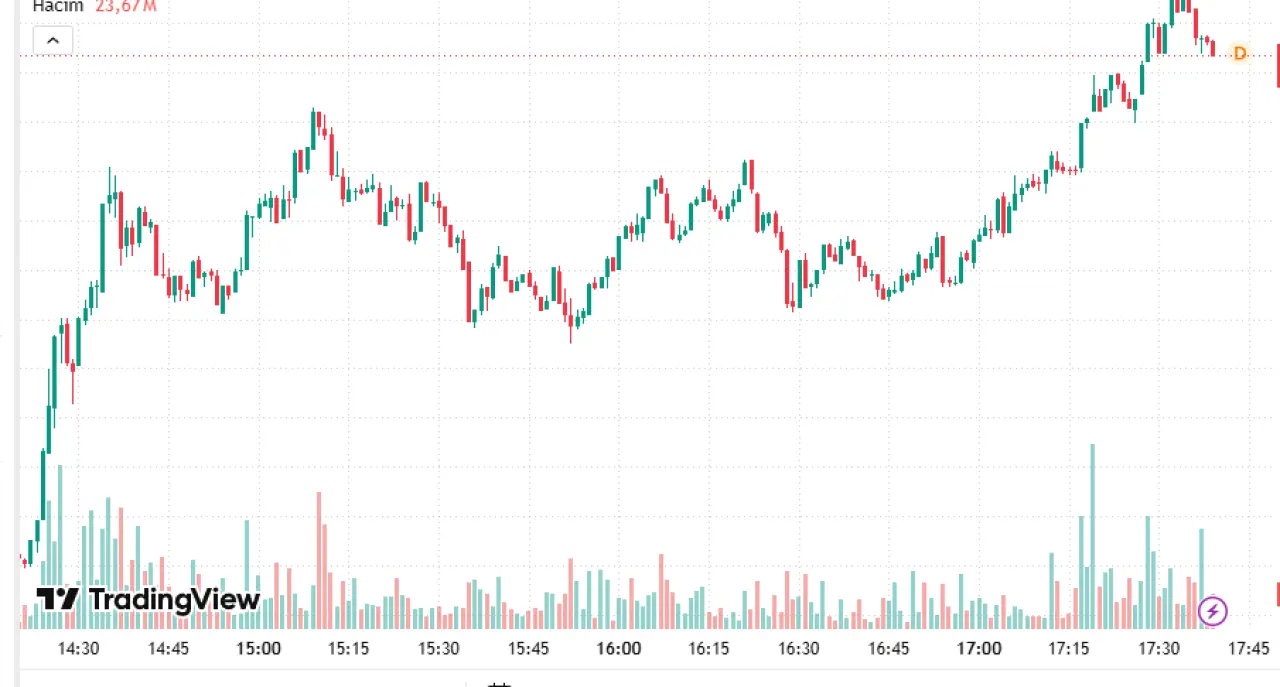This screenshot has width=1280, height=687.
Task: Click the green candle peak after 15:00
Action: pyautogui.click(x=313, y=128)
